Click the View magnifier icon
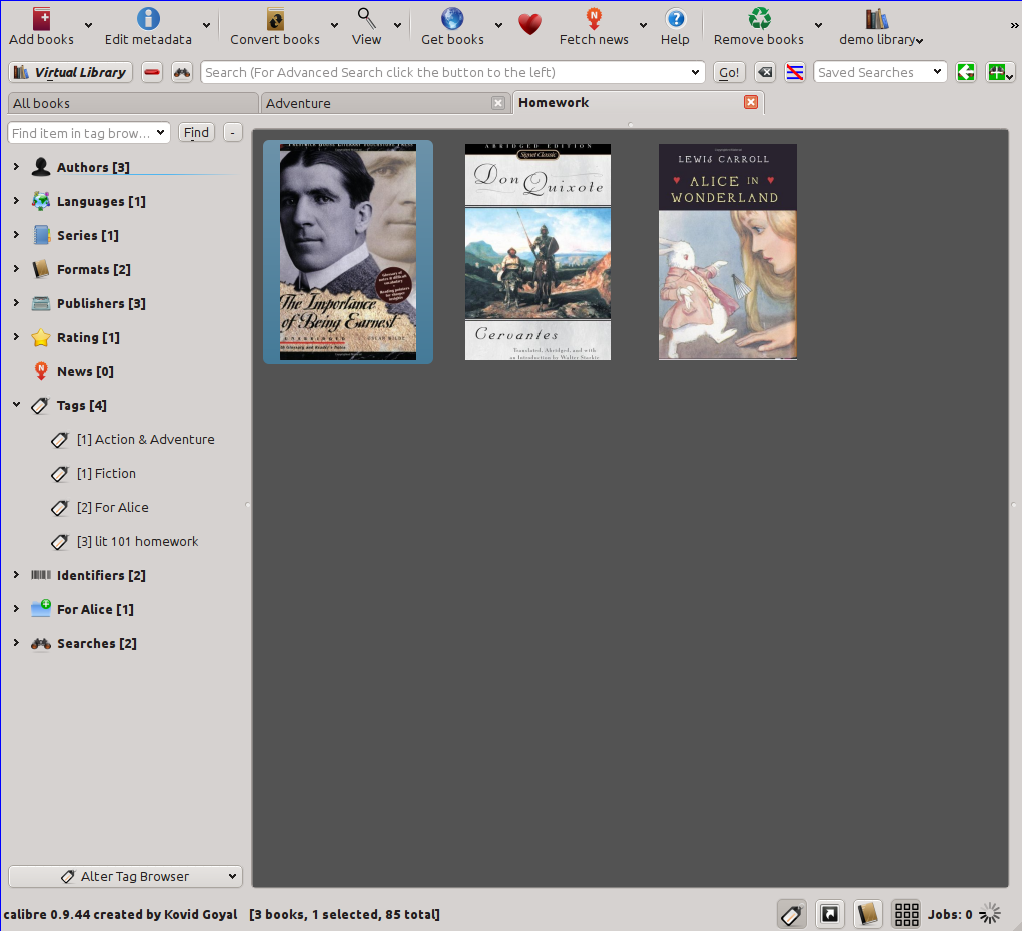 click(366, 18)
